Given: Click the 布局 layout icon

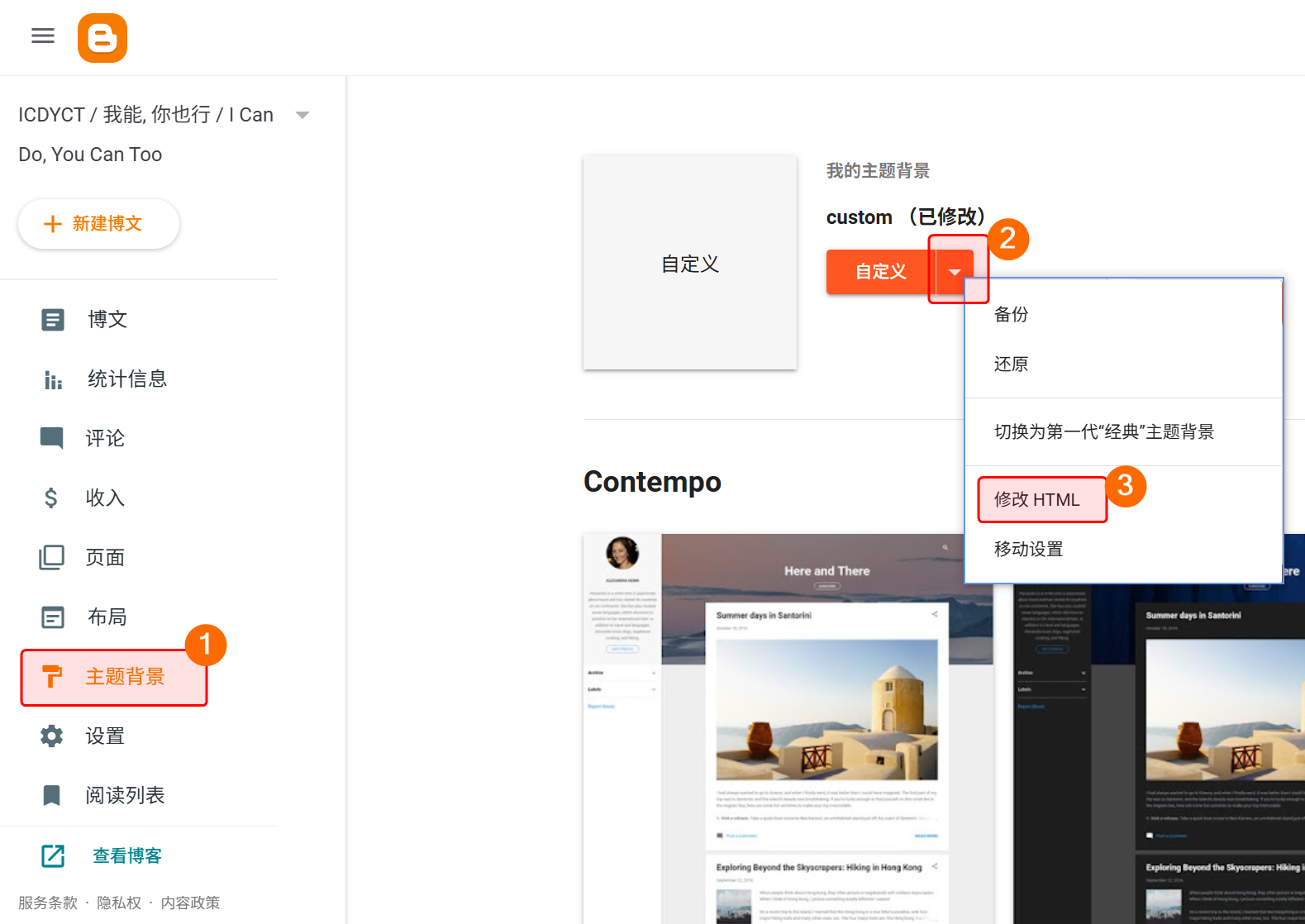Looking at the screenshot, I should point(53,617).
